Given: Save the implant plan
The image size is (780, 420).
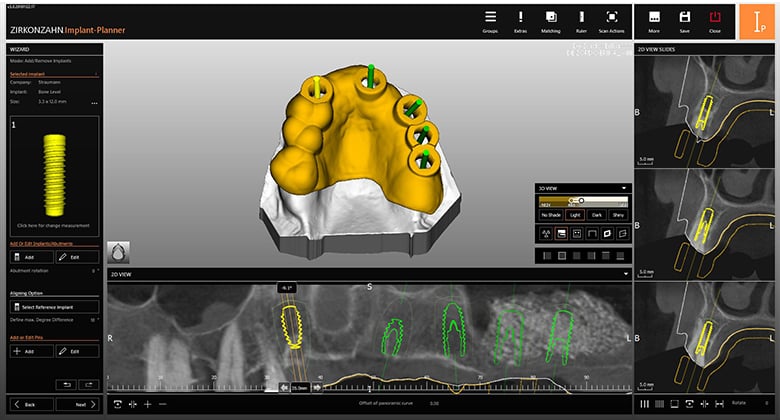Looking at the screenshot, I should coord(683,21).
